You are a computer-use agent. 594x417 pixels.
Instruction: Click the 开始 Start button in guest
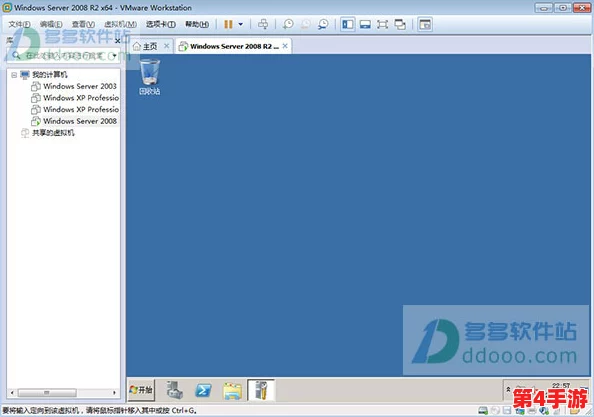coord(141,390)
